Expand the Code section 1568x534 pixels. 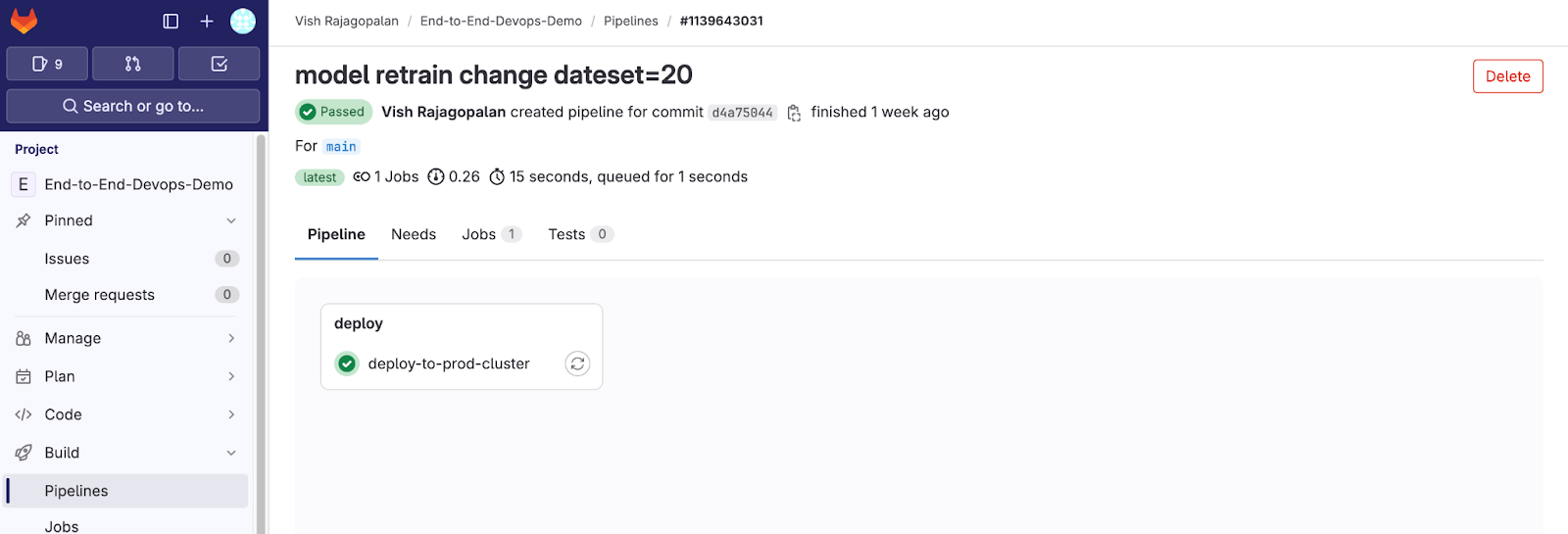tap(231, 414)
